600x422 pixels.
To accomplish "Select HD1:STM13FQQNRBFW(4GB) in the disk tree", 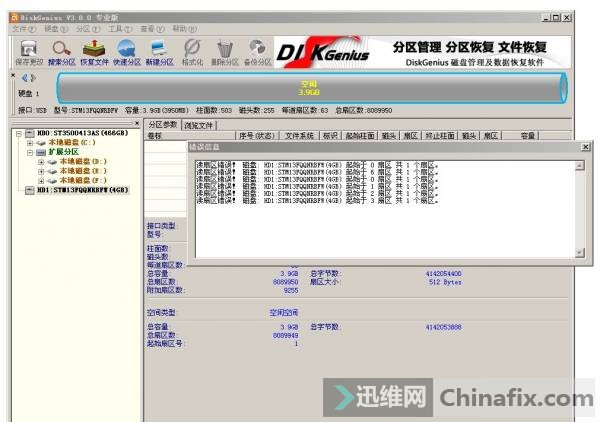I will point(83,190).
